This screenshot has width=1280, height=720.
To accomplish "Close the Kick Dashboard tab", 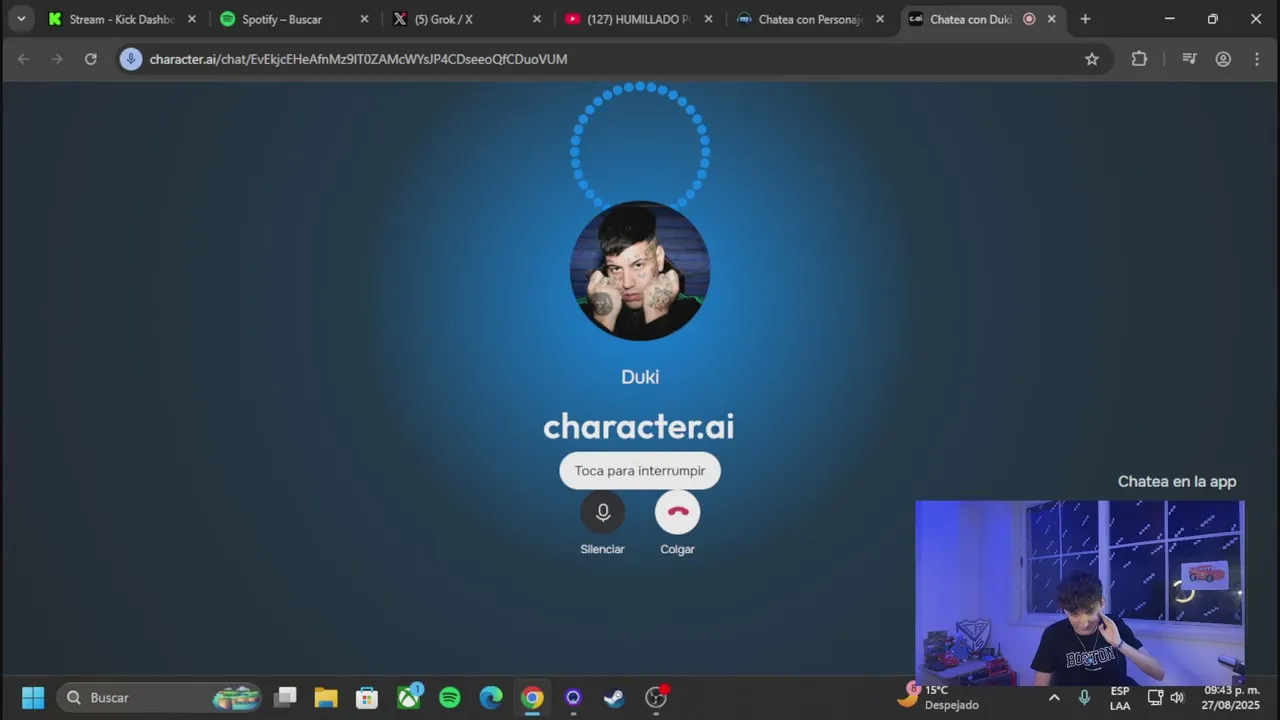I will point(192,19).
